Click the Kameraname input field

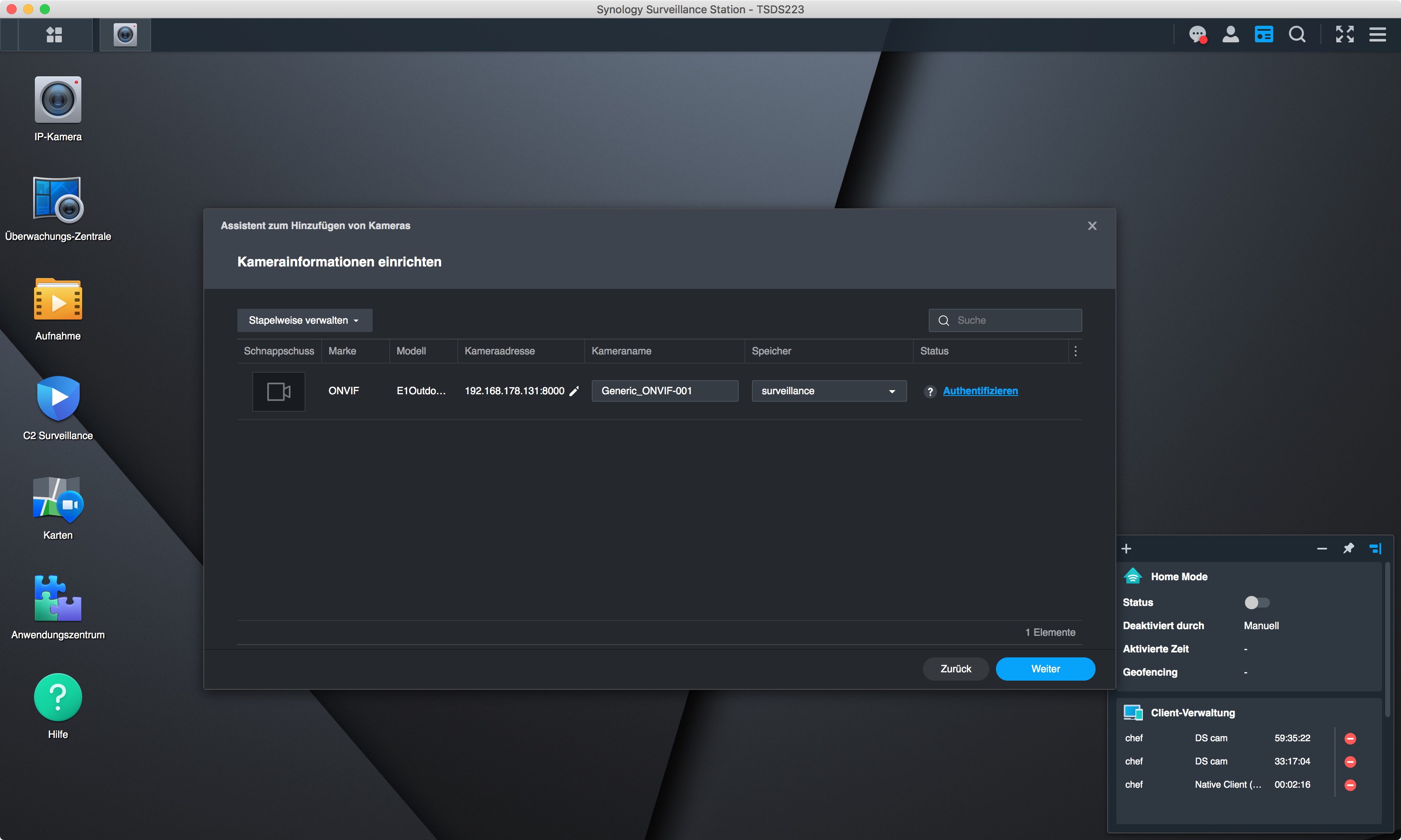click(x=664, y=391)
